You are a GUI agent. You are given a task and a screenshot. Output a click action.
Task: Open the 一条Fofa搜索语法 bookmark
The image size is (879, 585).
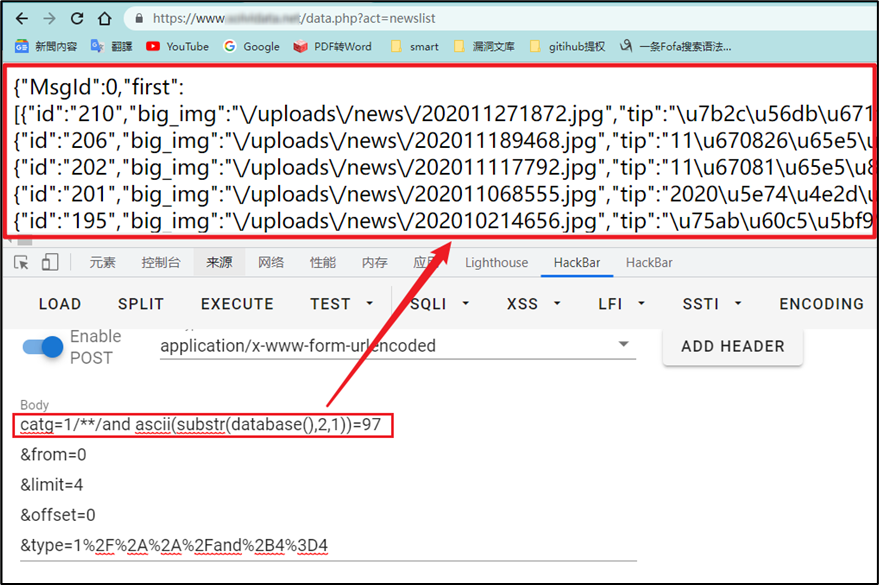pos(676,47)
